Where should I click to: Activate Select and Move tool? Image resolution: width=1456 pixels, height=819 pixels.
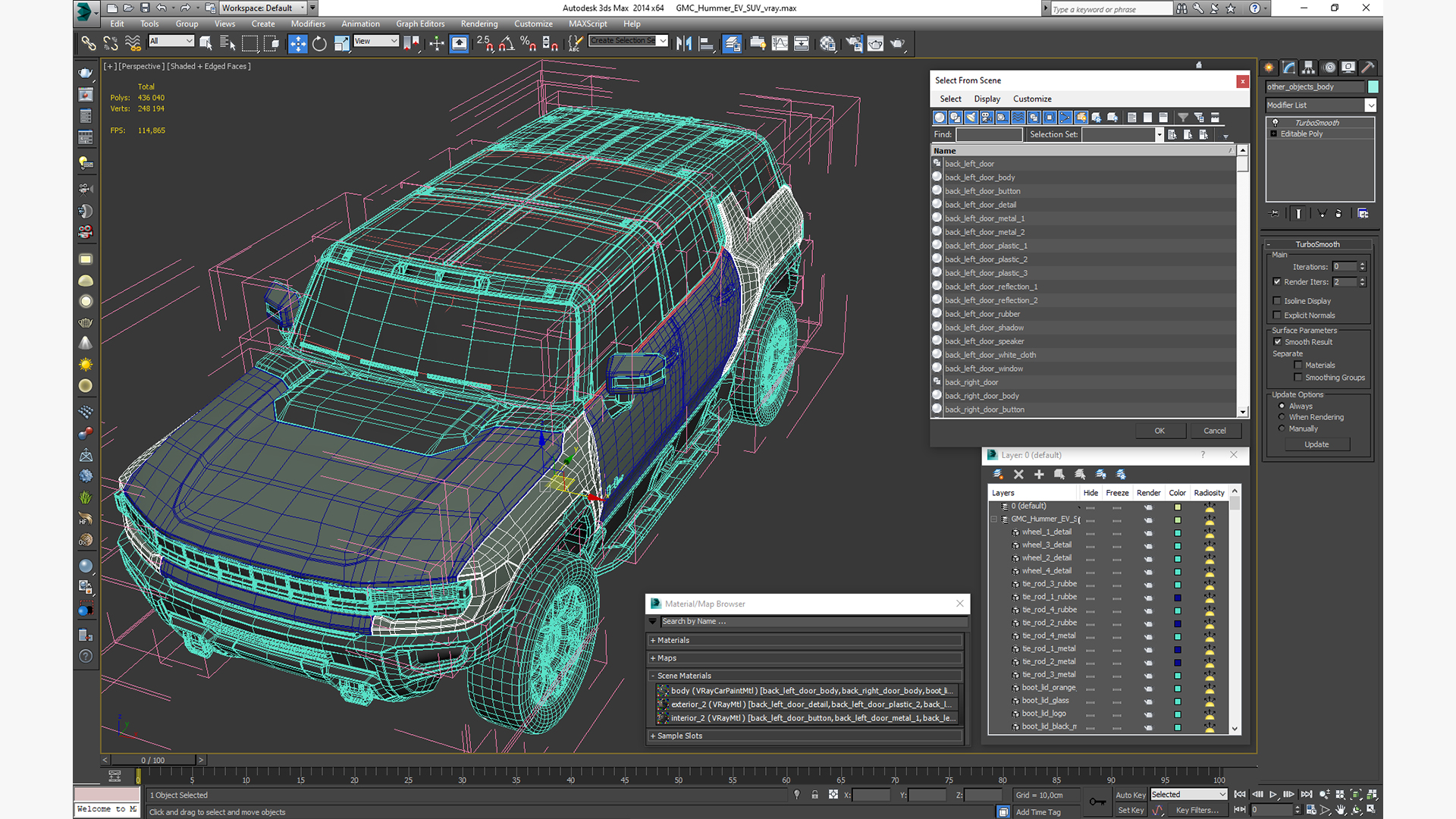[x=297, y=43]
